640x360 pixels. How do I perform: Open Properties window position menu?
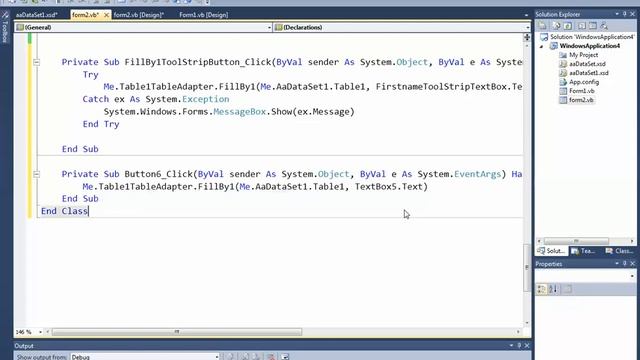(617, 264)
